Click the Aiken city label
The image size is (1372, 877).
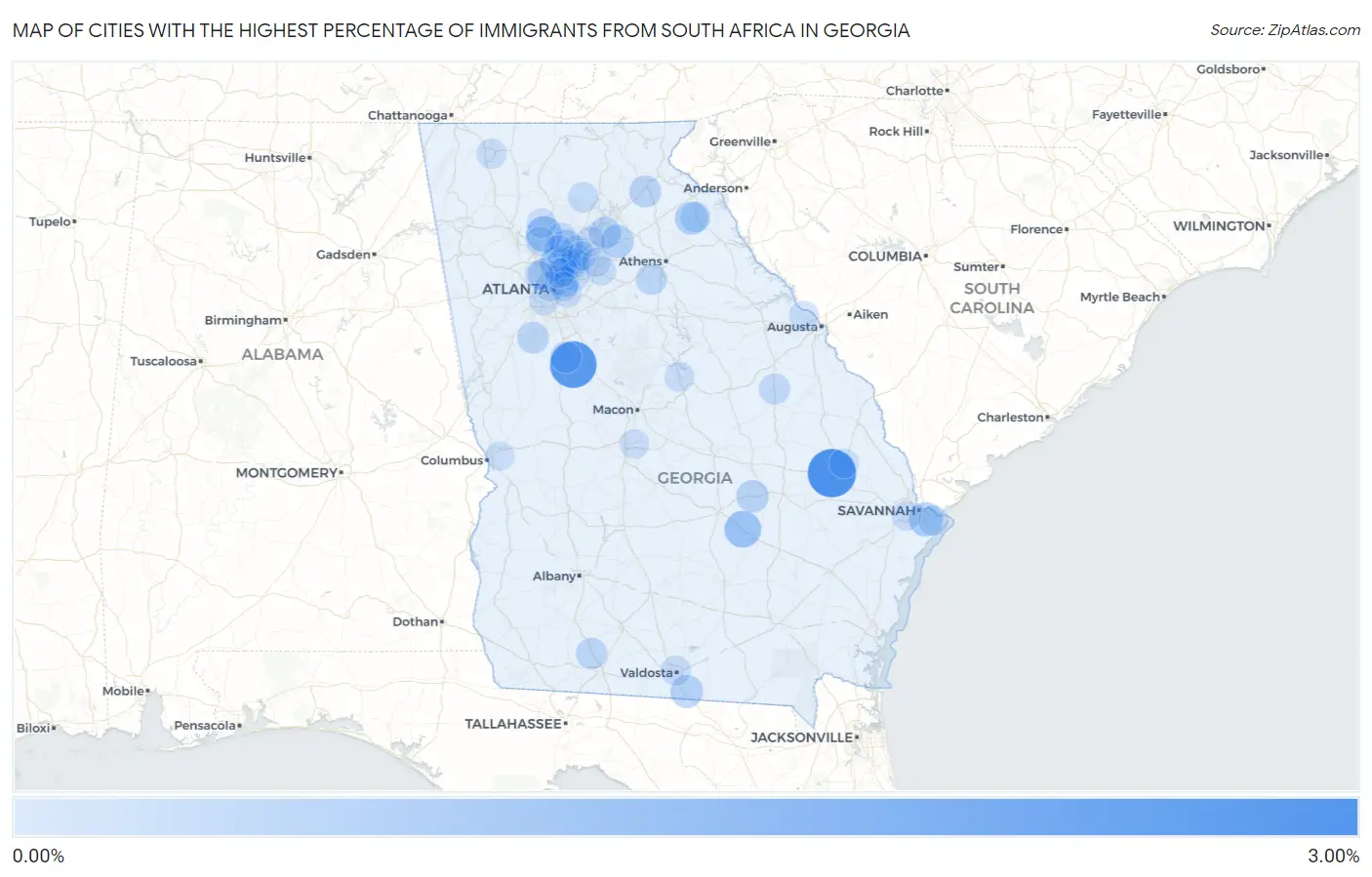(870, 315)
